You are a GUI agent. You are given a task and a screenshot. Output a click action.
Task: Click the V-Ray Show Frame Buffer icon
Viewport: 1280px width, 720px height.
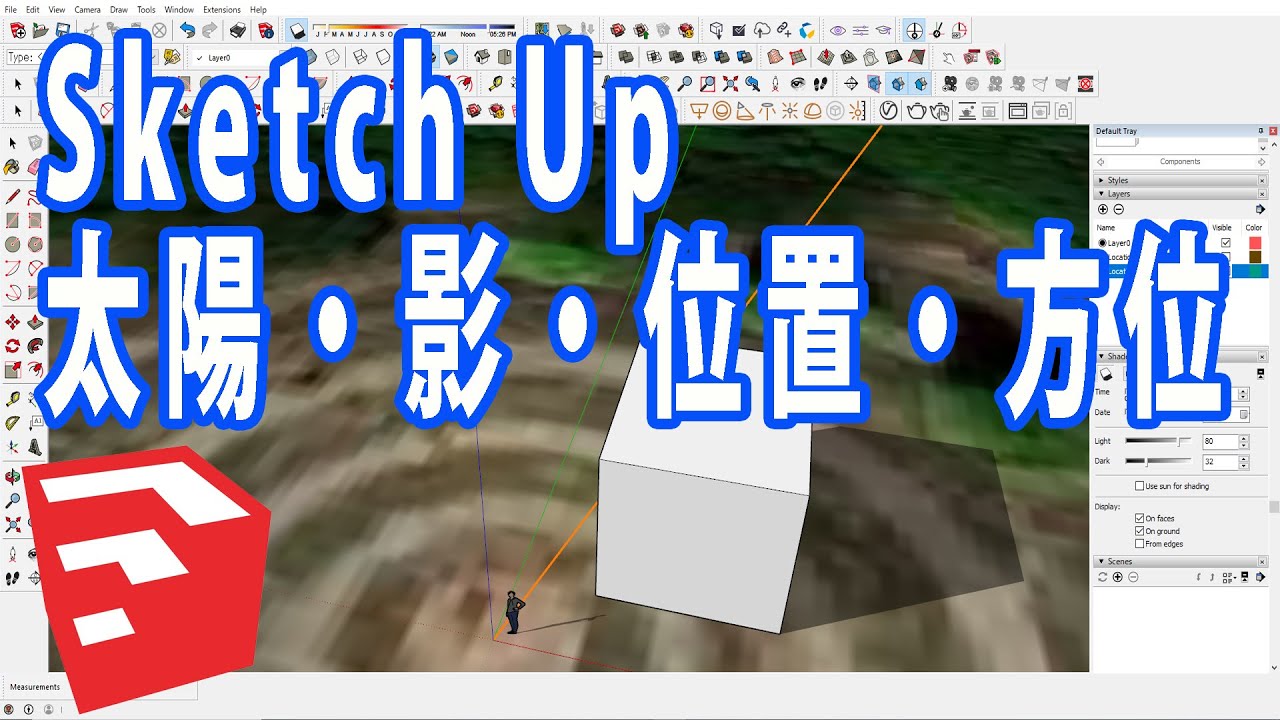[x=1017, y=110]
